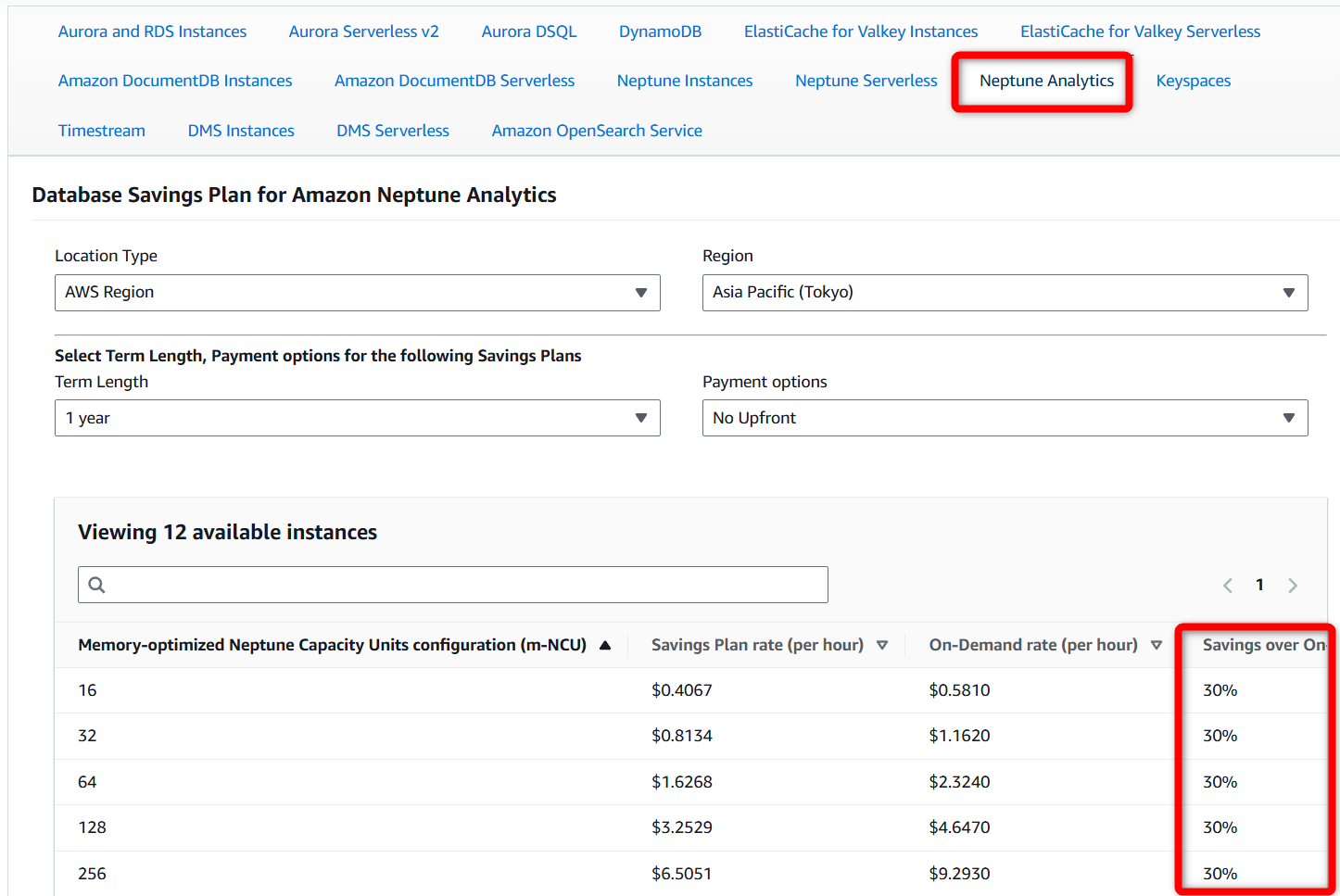
Task: Switch to the Aurora DSQL tab
Action: [529, 32]
